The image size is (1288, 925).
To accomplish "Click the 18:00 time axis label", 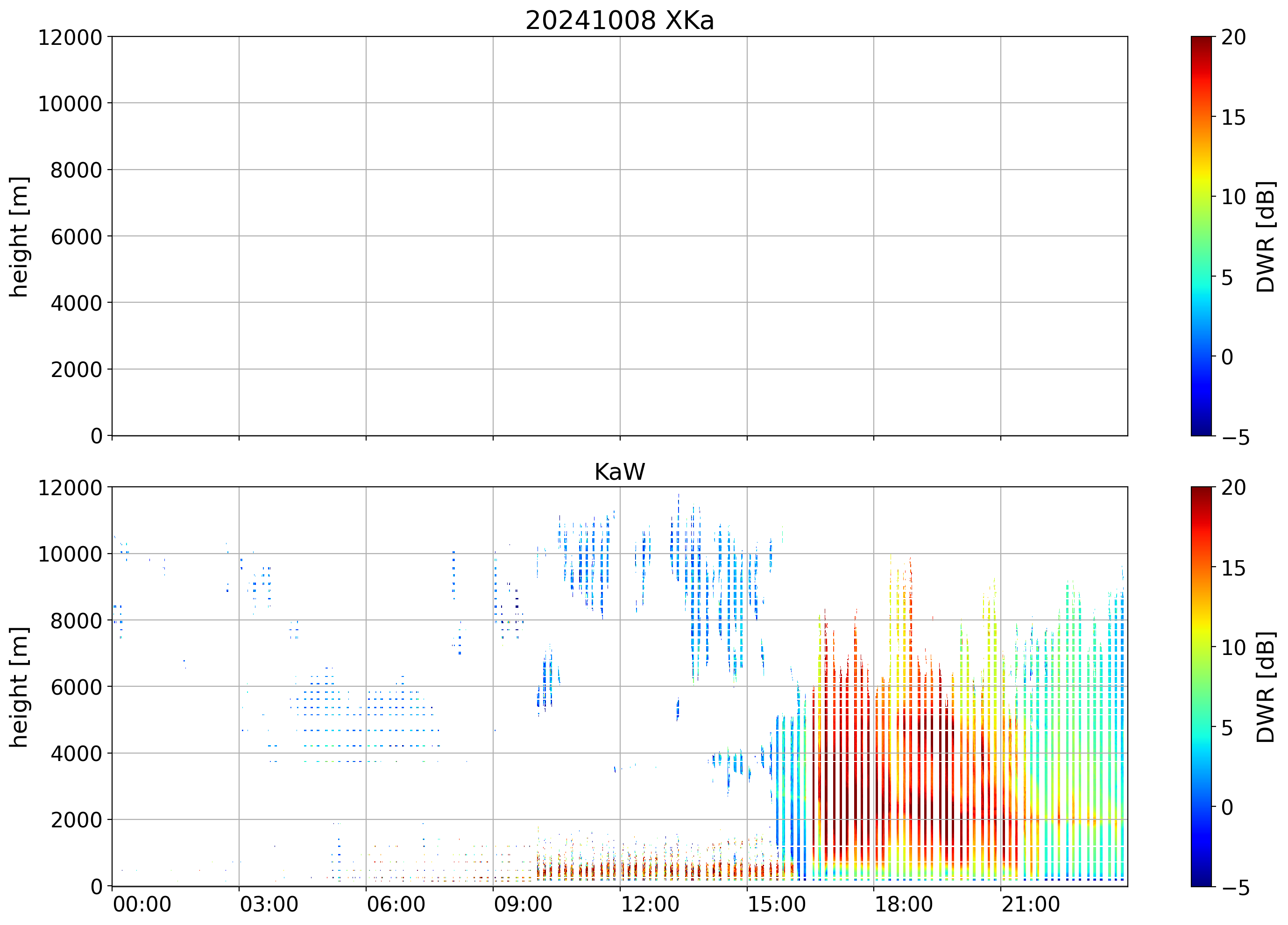I will [903, 904].
